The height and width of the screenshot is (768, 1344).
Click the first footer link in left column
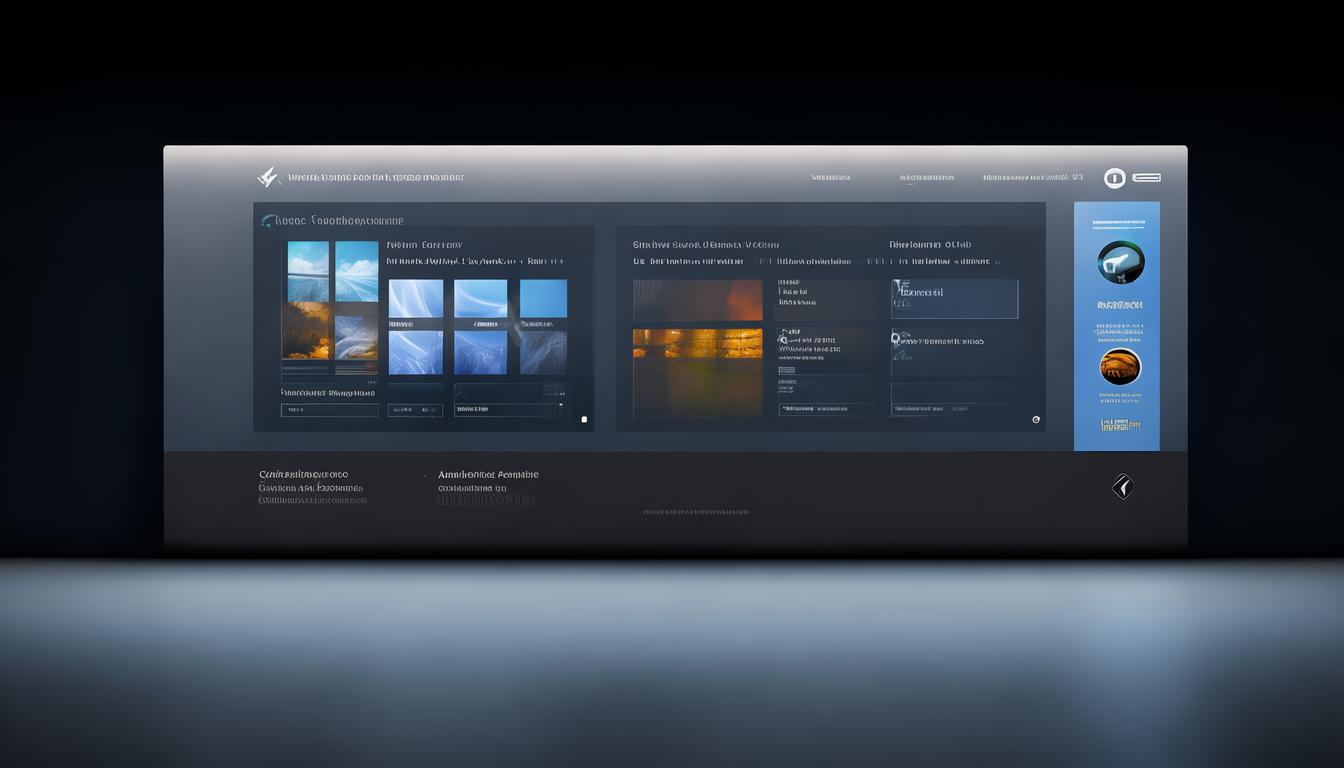[x=303, y=474]
